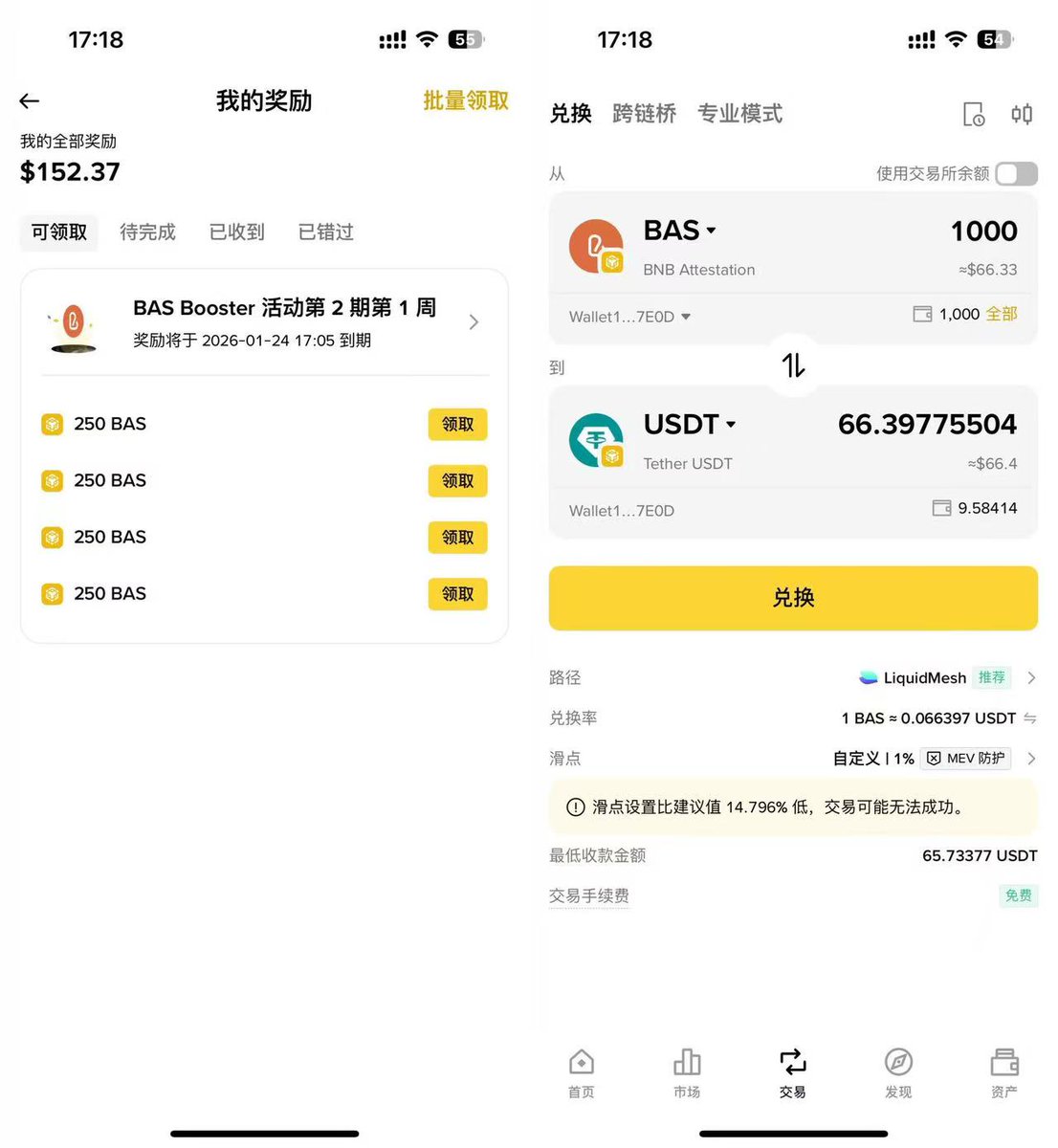Expand BAS Booster activity details chevron
1058x1148 pixels.
(x=474, y=322)
